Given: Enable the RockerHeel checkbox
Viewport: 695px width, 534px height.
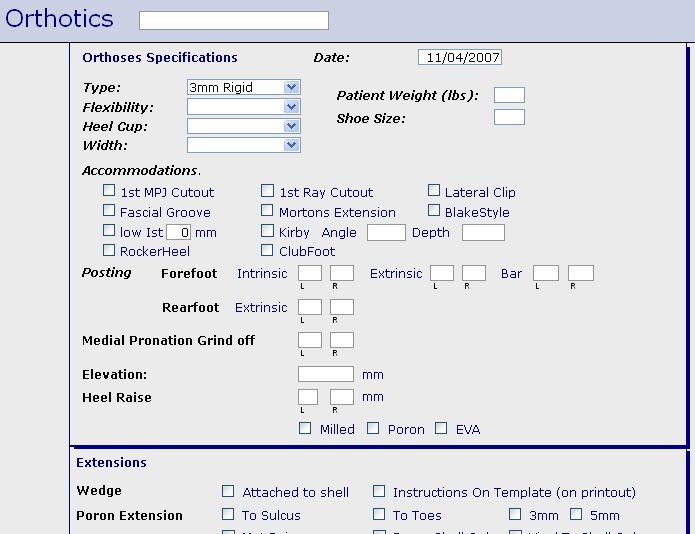Looking at the screenshot, I should click(109, 250).
